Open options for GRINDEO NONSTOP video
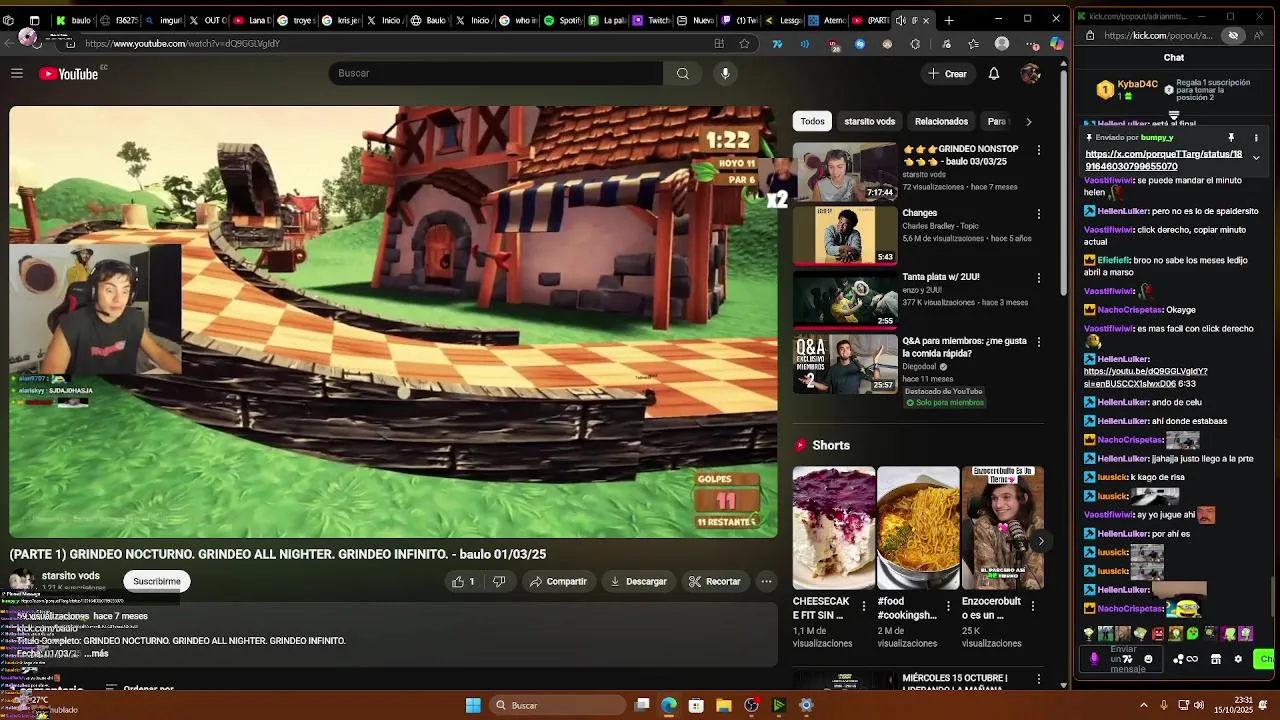Image resolution: width=1280 pixels, height=720 pixels. [1038, 150]
